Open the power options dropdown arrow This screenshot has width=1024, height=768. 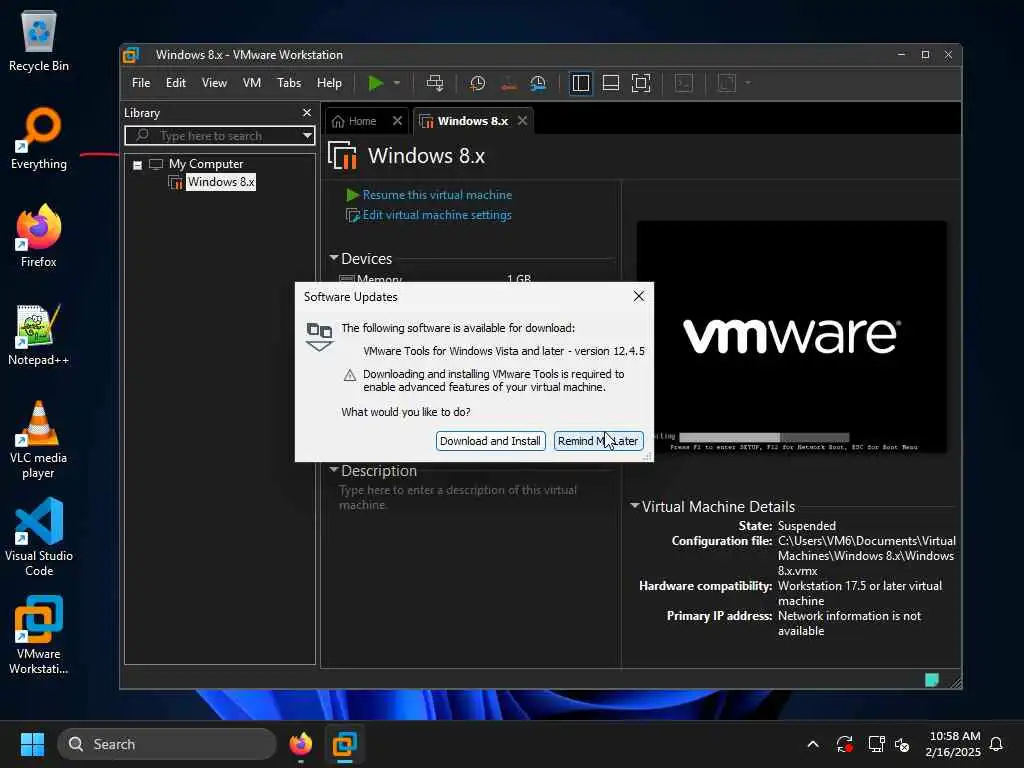click(396, 83)
